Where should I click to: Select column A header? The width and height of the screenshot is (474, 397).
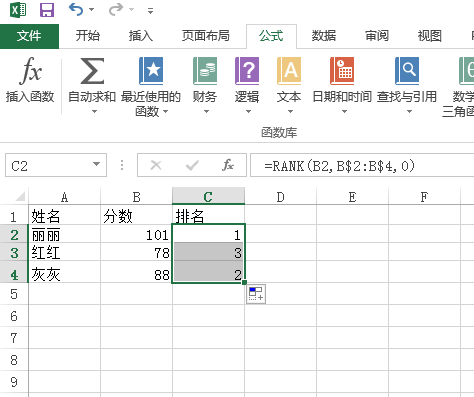point(65,197)
